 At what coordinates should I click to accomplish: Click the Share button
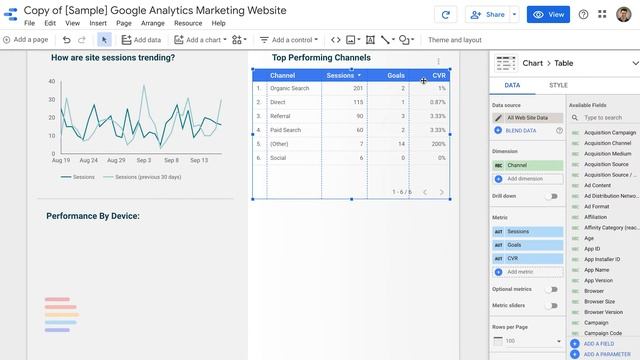click(488, 15)
